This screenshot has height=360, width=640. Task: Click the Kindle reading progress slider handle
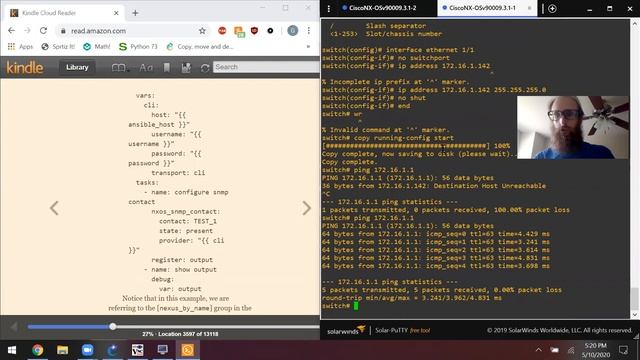(x=113, y=326)
